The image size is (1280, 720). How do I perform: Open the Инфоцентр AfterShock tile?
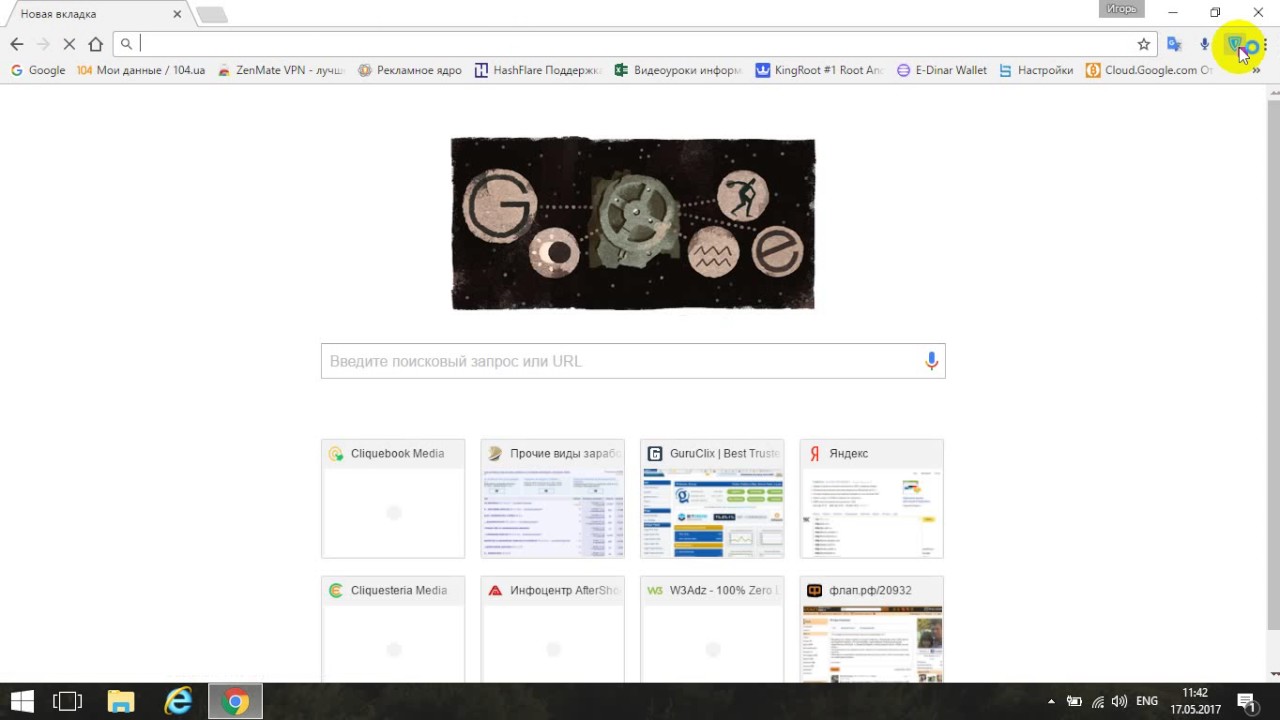tap(552, 629)
